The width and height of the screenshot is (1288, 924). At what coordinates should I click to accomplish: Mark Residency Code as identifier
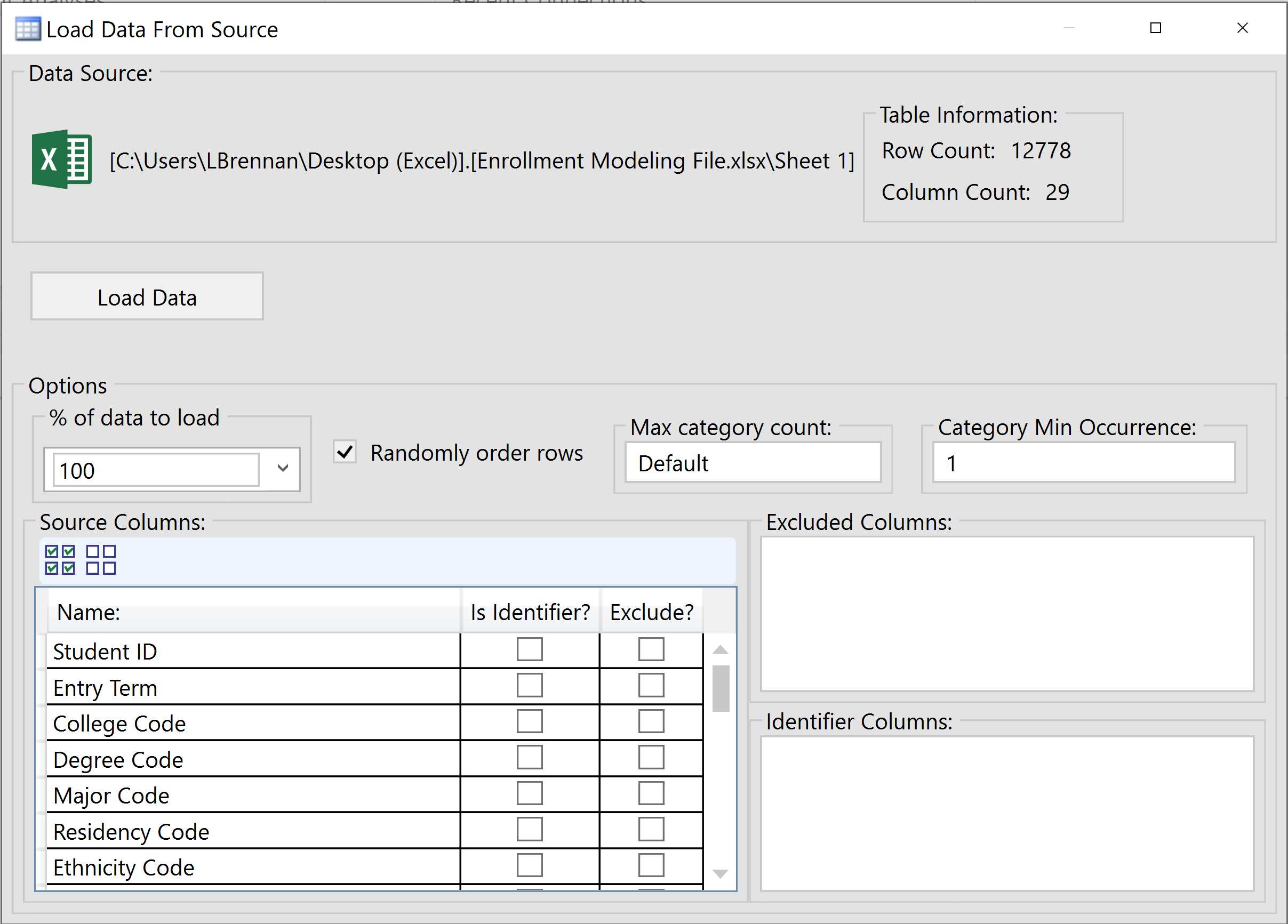click(529, 829)
